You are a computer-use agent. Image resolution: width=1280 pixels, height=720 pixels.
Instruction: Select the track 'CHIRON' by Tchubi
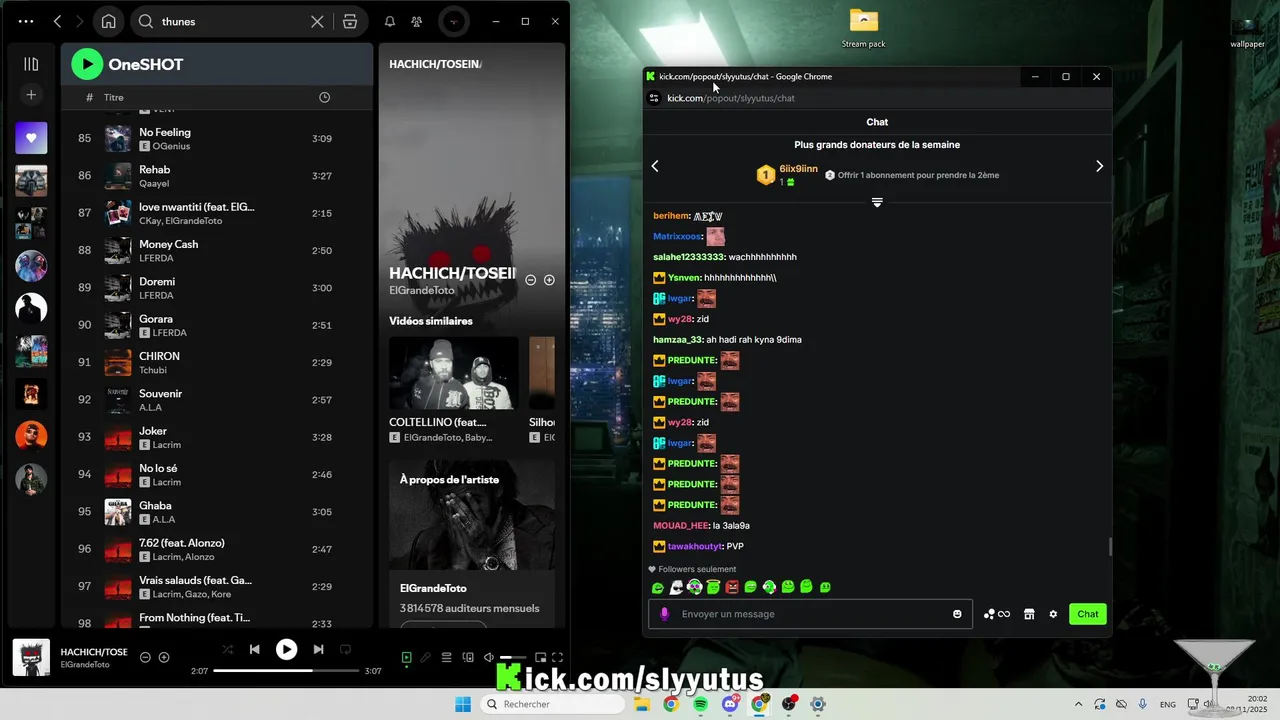tap(217, 362)
